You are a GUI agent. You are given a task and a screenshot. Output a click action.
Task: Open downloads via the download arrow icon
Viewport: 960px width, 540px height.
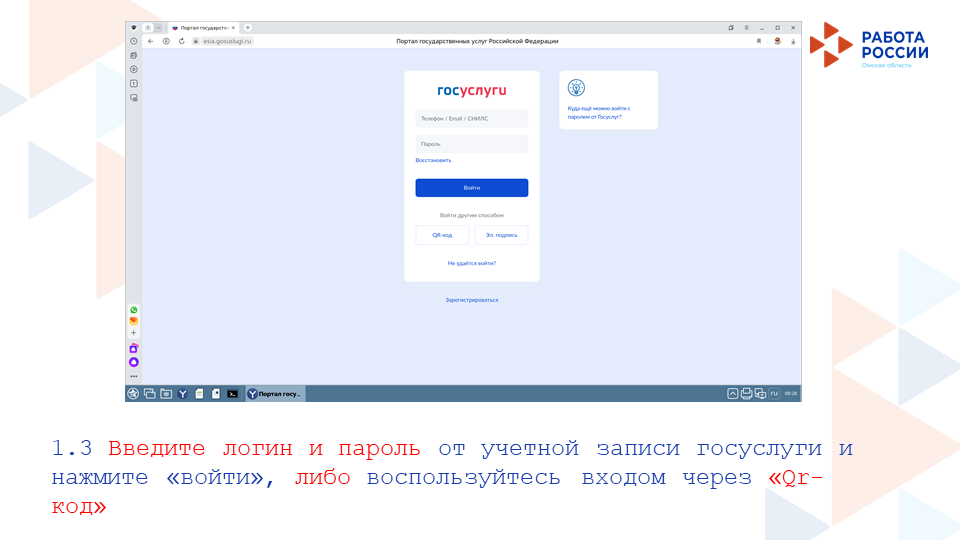pyautogui.click(x=793, y=41)
